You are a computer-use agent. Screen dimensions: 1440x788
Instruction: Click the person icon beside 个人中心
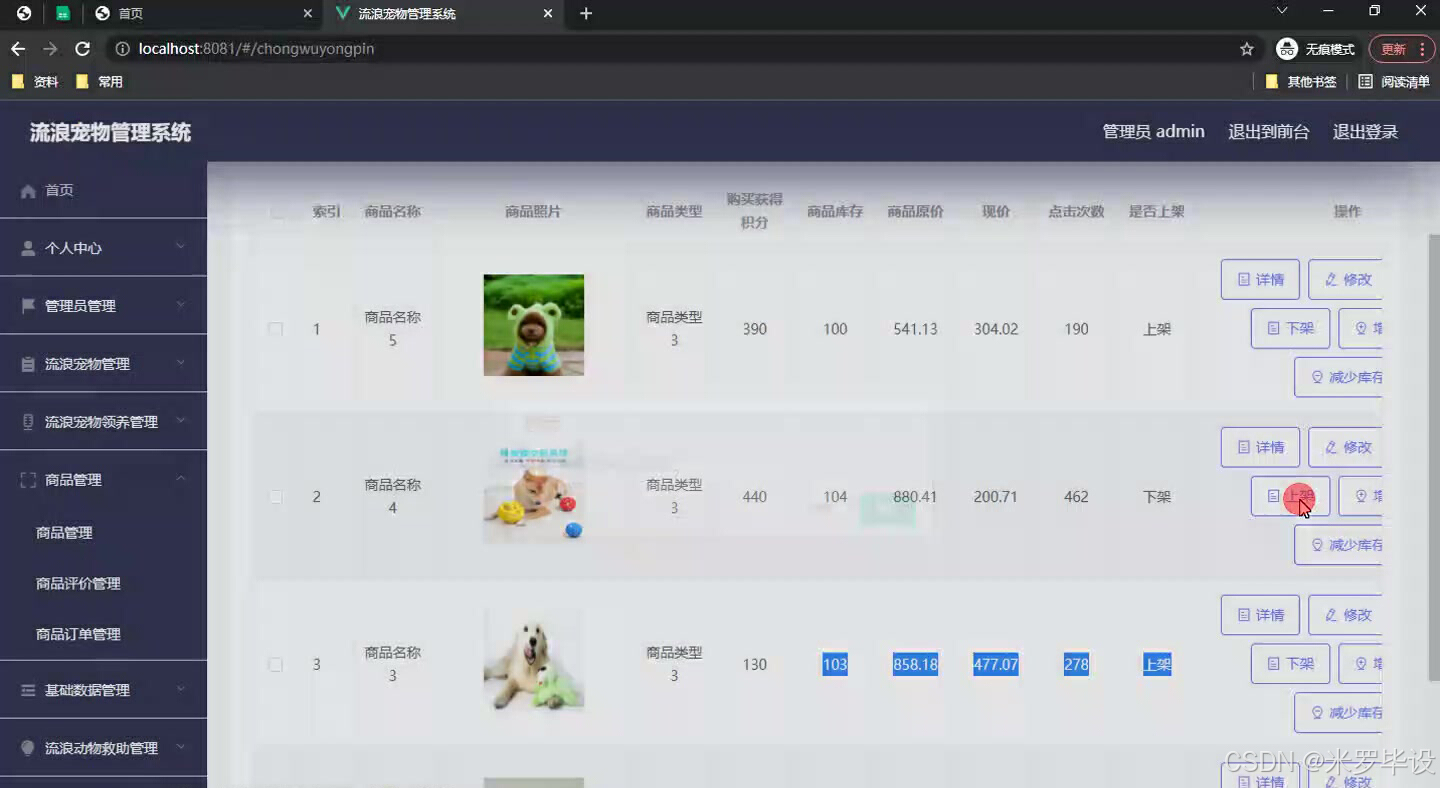[28, 248]
